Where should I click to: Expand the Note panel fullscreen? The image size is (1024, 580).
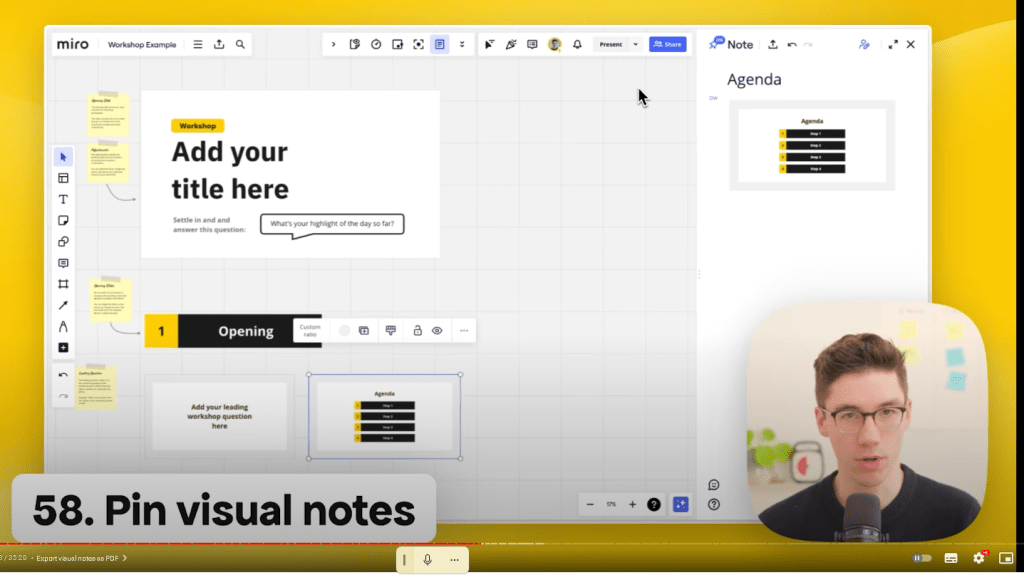(893, 44)
